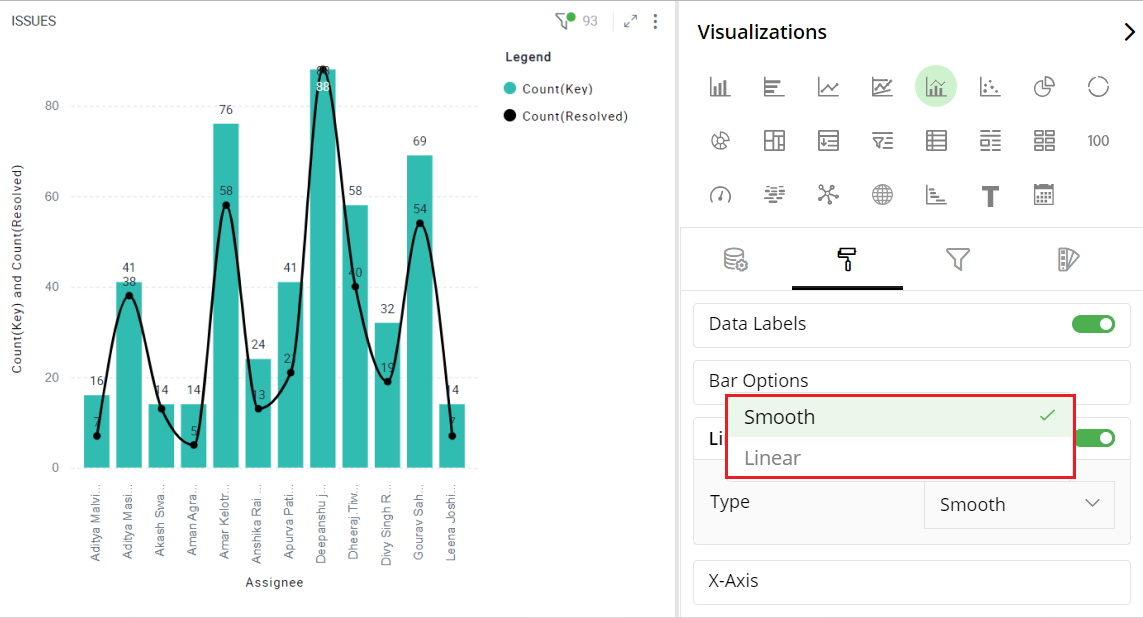Click the Amar Kelotr bar labeled 76

pos(226,296)
